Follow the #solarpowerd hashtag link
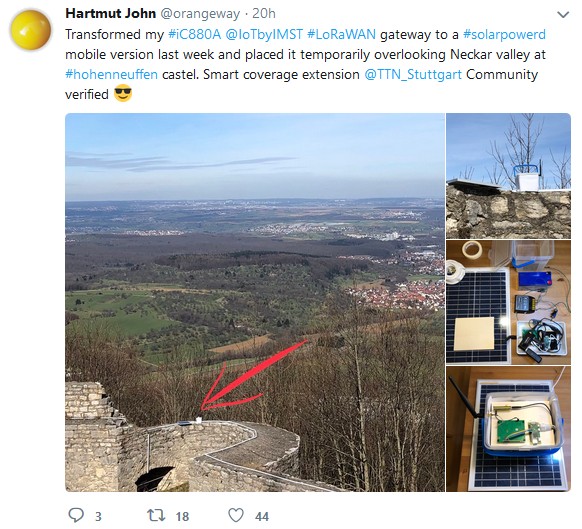This screenshot has height=529, width=582. (504, 35)
